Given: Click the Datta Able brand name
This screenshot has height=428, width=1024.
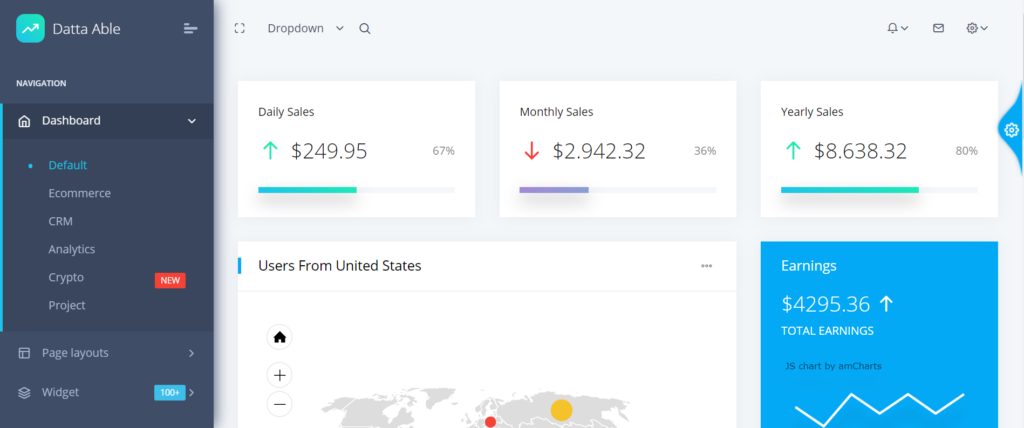Looking at the screenshot, I should pos(86,29).
